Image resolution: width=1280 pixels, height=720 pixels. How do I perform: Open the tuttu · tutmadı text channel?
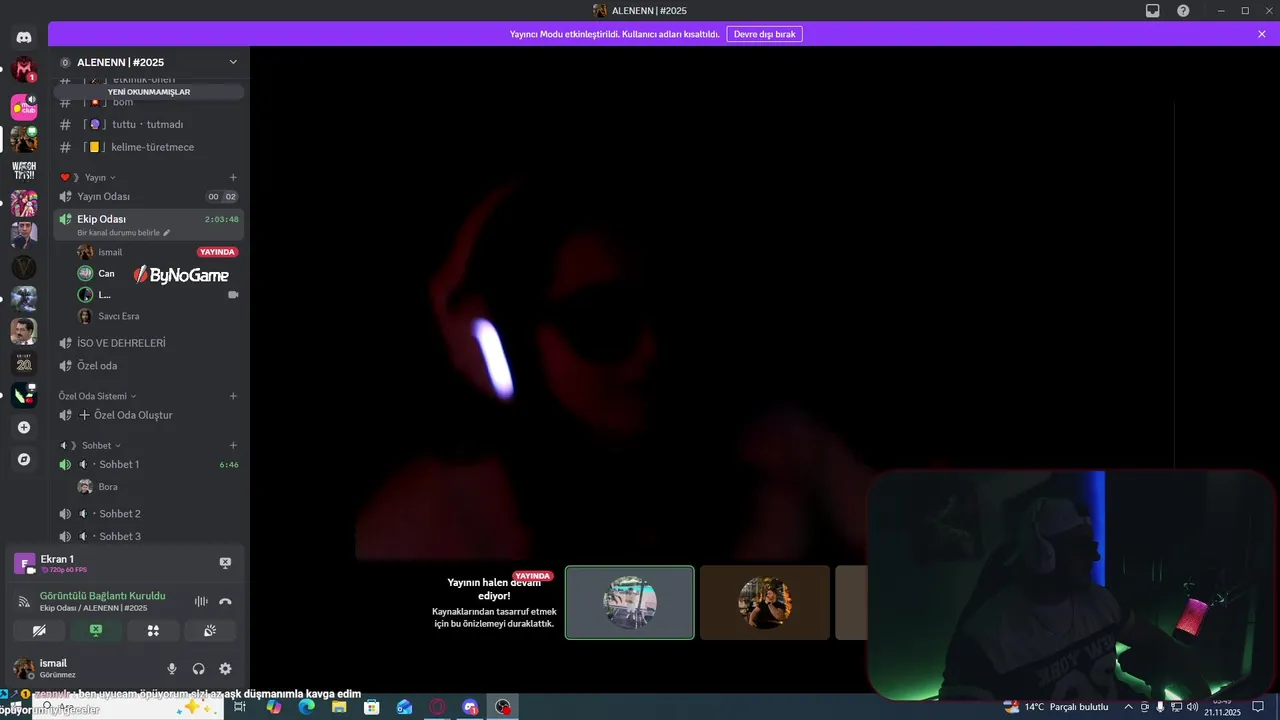pyautogui.click(x=148, y=124)
